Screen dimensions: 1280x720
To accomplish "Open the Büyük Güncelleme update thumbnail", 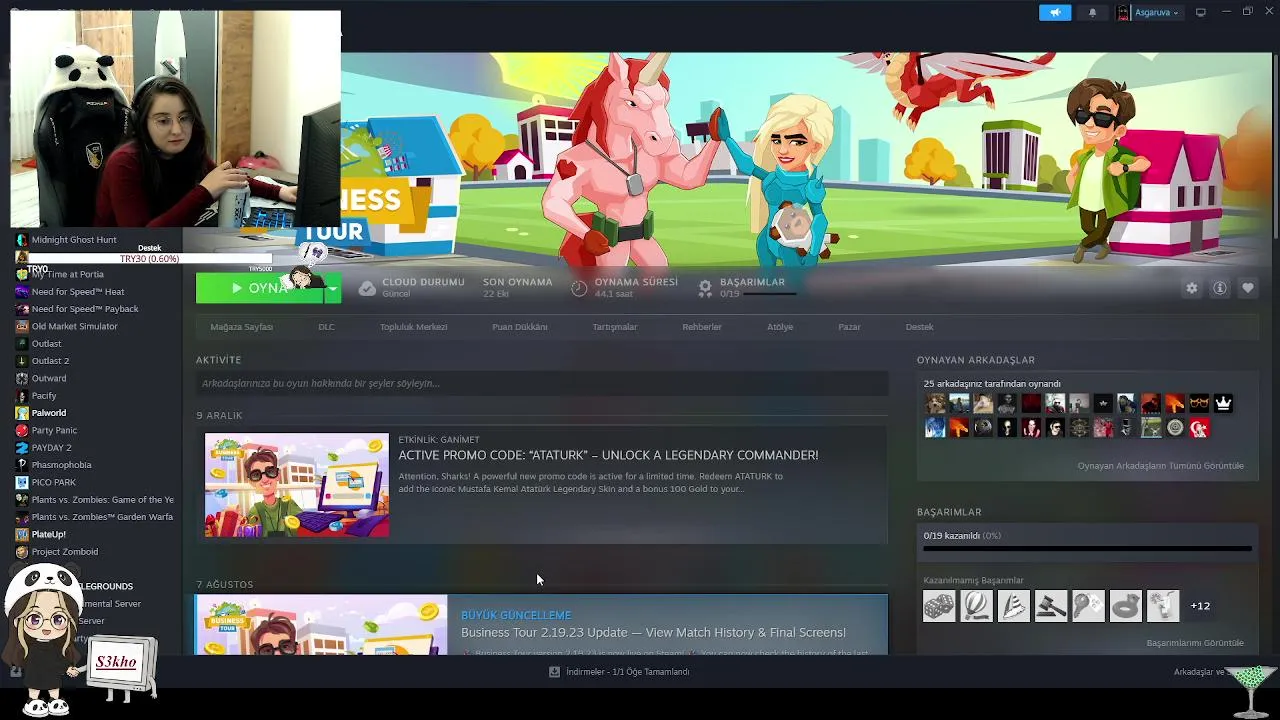I will 322,625.
